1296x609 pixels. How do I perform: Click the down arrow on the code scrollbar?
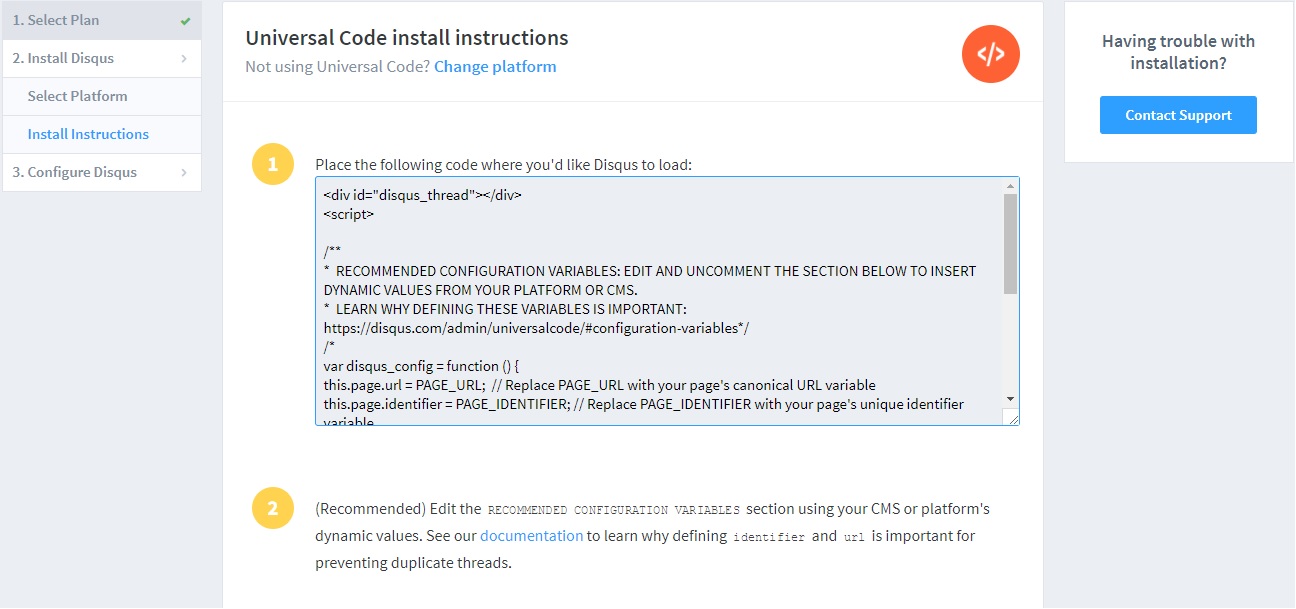coord(1011,397)
